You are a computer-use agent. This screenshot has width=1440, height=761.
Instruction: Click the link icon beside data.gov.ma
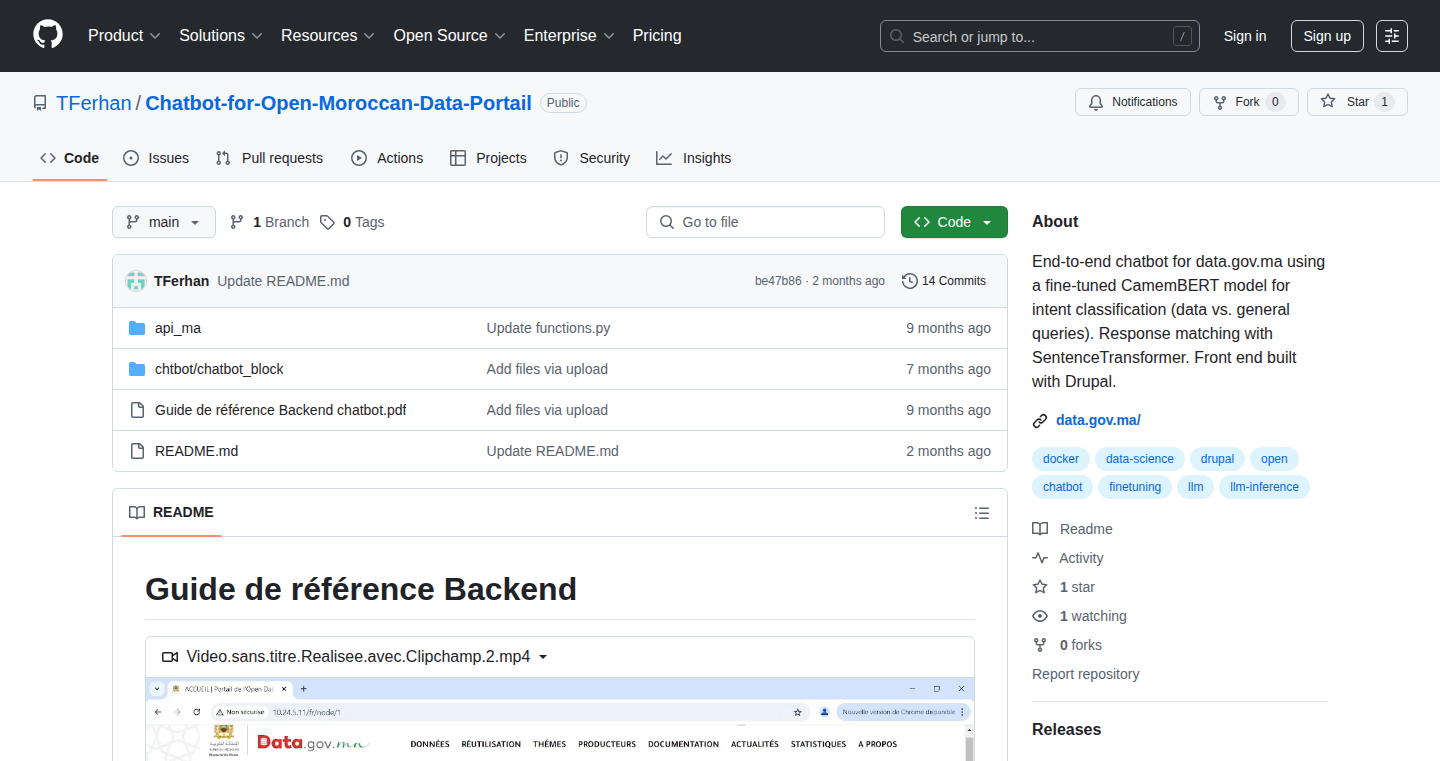click(x=1040, y=421)
